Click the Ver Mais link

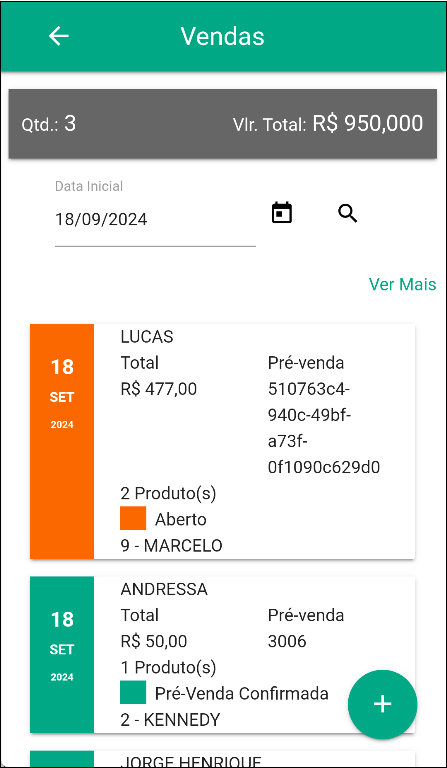pos(402,284)
